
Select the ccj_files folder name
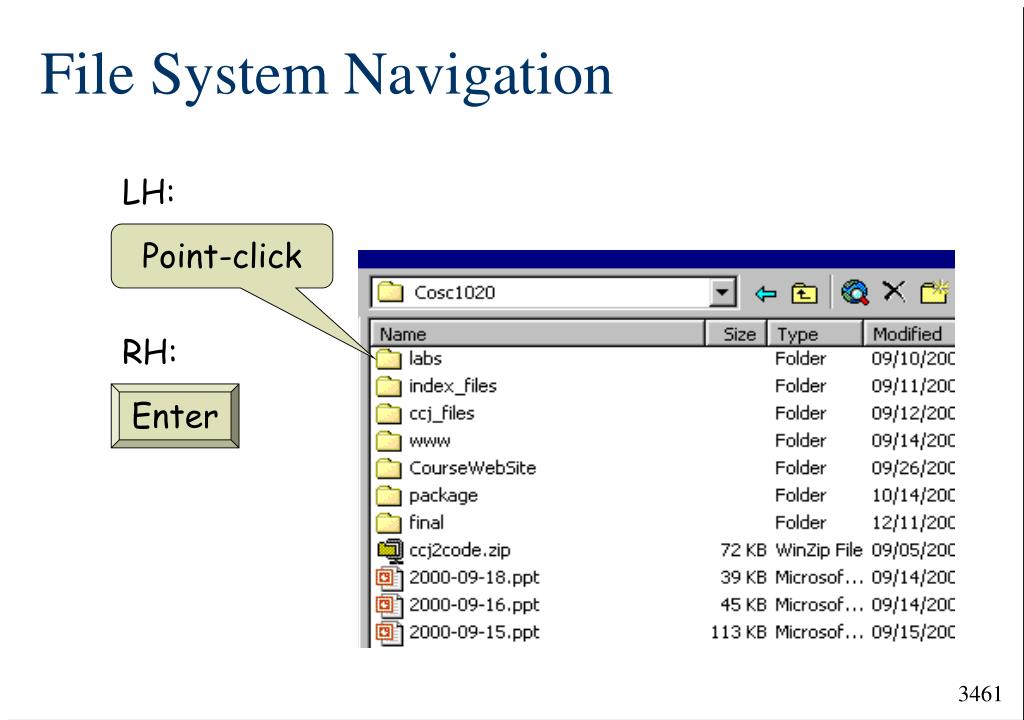click(x=441, y=413)
